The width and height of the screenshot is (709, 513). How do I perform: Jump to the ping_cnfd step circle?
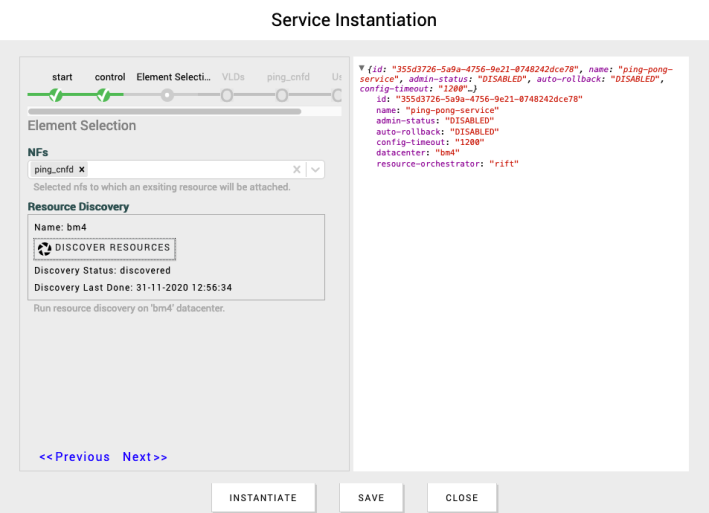pyautogui.click(x=282, y=95)
